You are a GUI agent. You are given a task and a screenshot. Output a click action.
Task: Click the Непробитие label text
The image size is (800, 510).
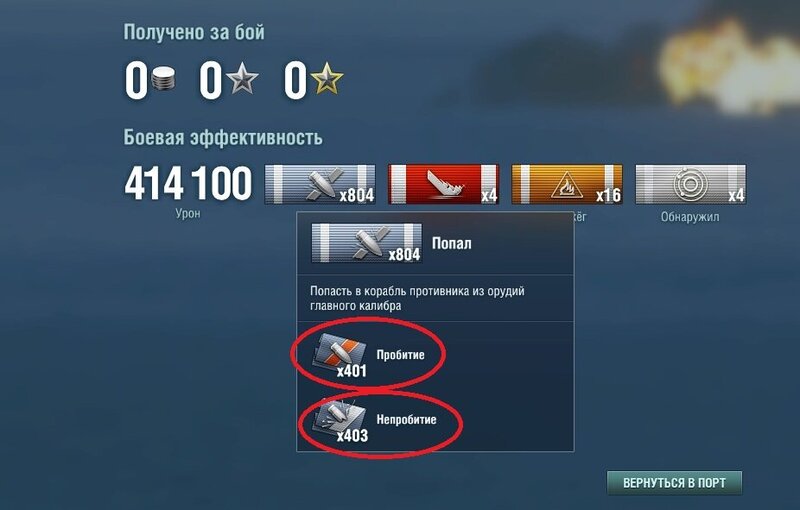[x=407, y=420]
